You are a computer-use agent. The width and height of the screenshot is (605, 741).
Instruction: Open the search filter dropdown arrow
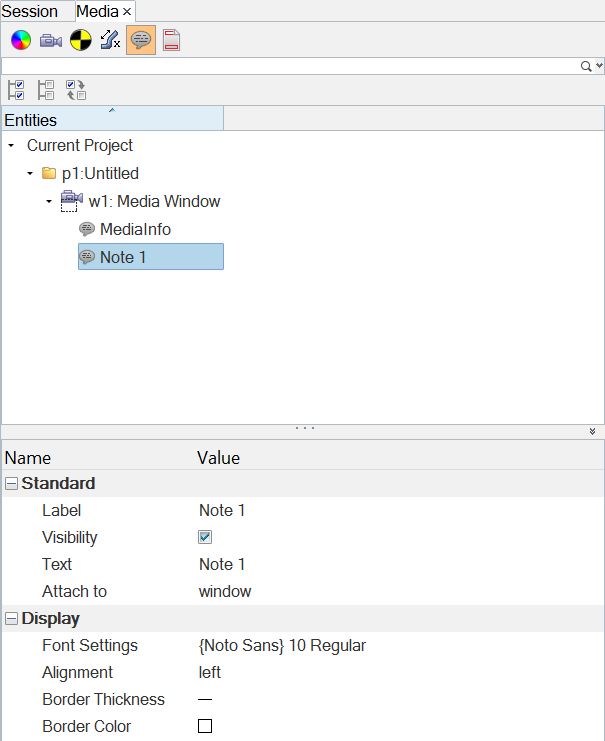click(x=598, y=66)
